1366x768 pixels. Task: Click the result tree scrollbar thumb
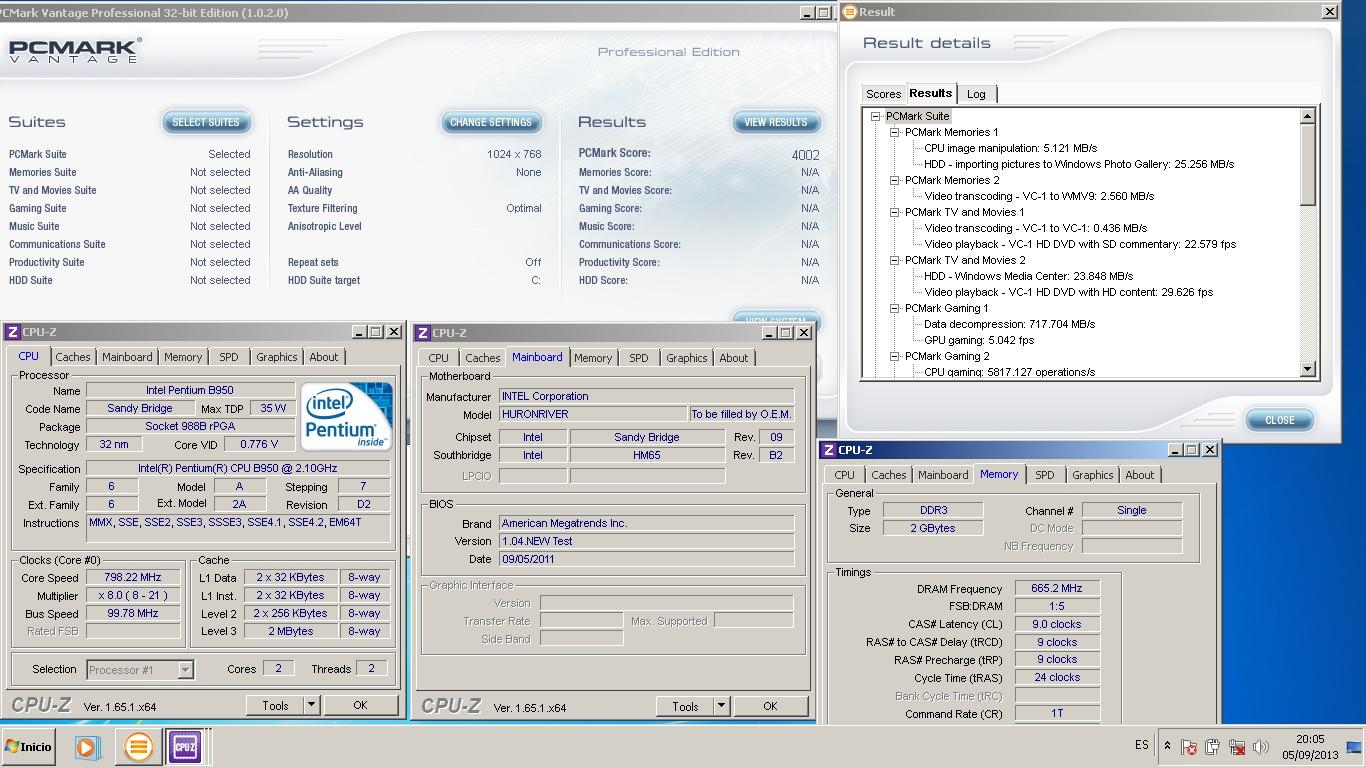pyautogui.click(x=1307, y=165)
